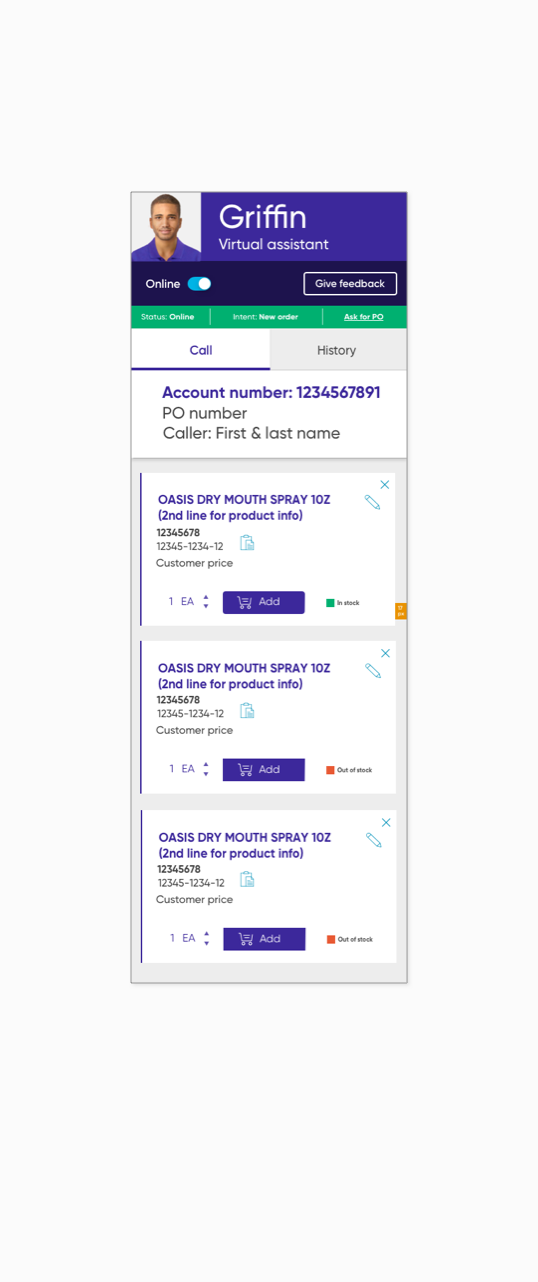Decrease the second product's quantity with the down arrow

pyautogui.click(x=206, y=775)
